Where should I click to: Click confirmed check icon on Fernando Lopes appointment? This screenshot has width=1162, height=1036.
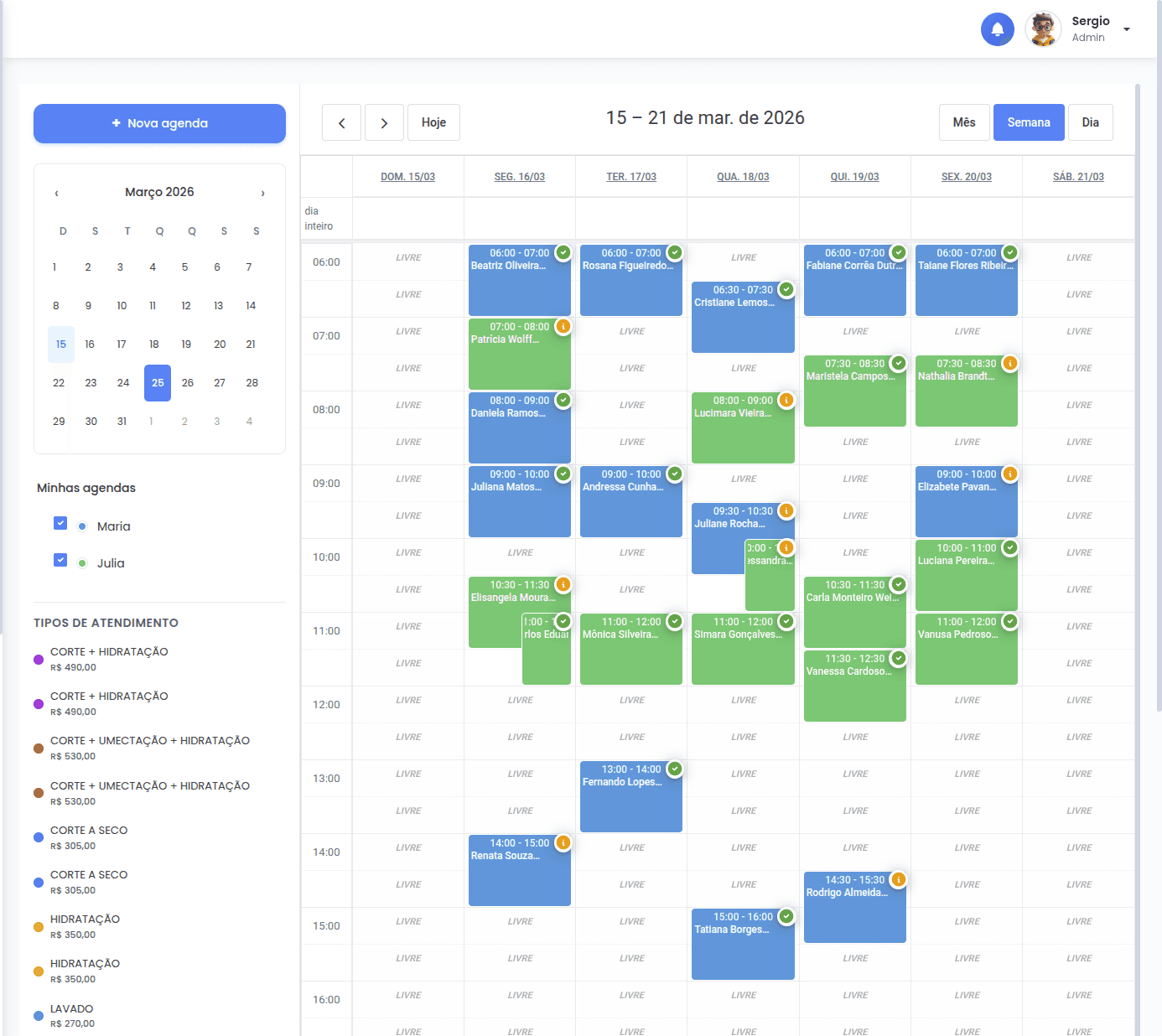(675, 769)
